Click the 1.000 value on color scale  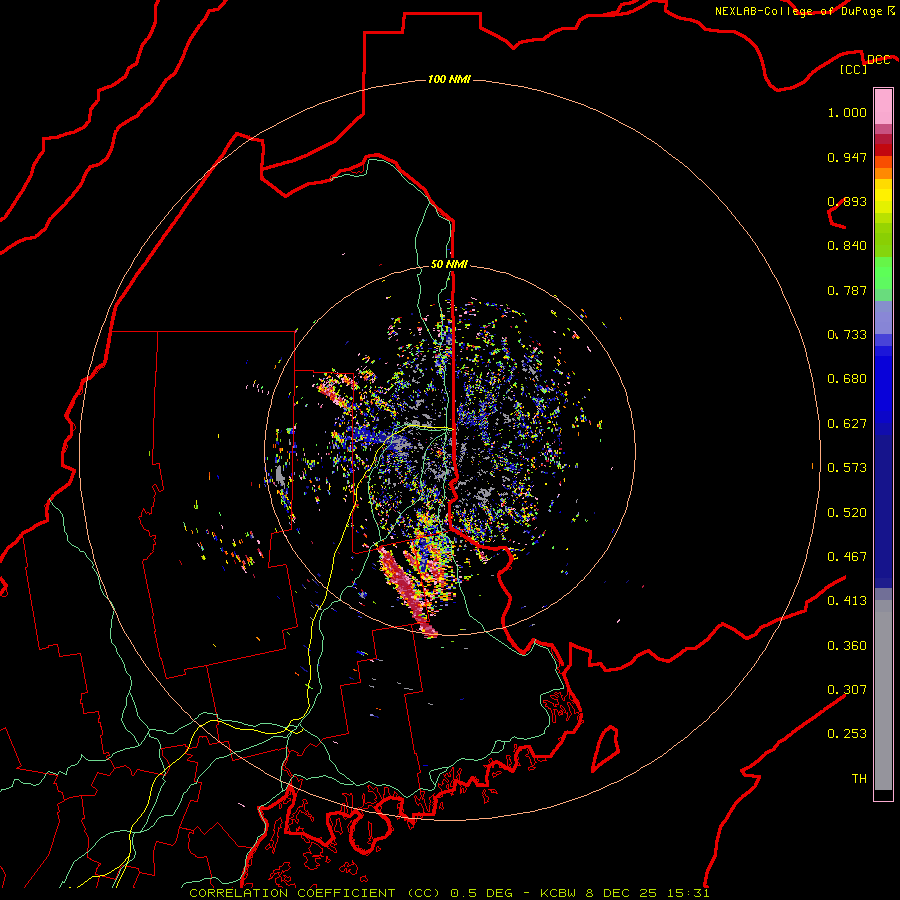point(847,112)
